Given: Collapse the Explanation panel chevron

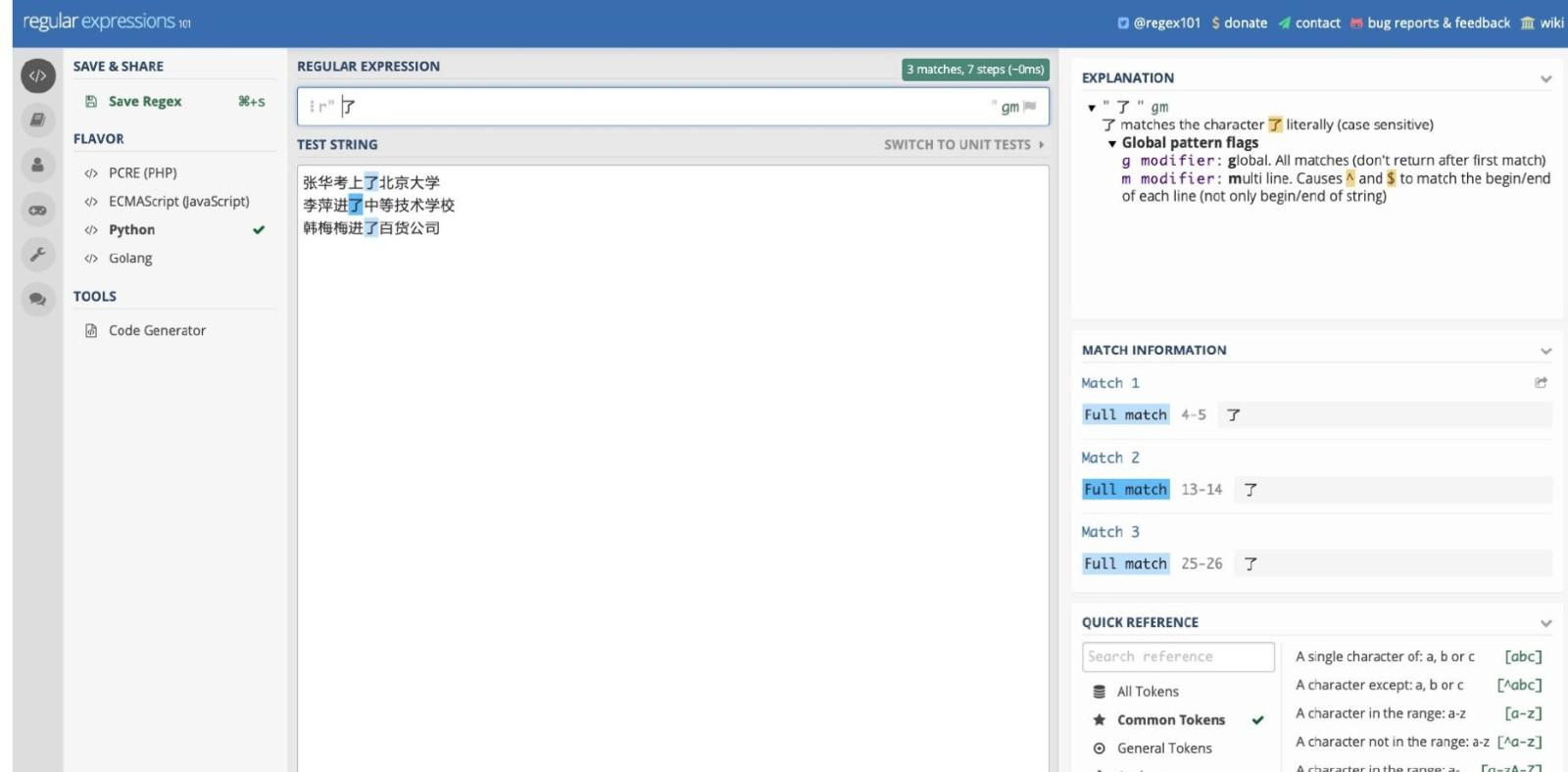Looking at the screenshot, I should pos(1545,78).
